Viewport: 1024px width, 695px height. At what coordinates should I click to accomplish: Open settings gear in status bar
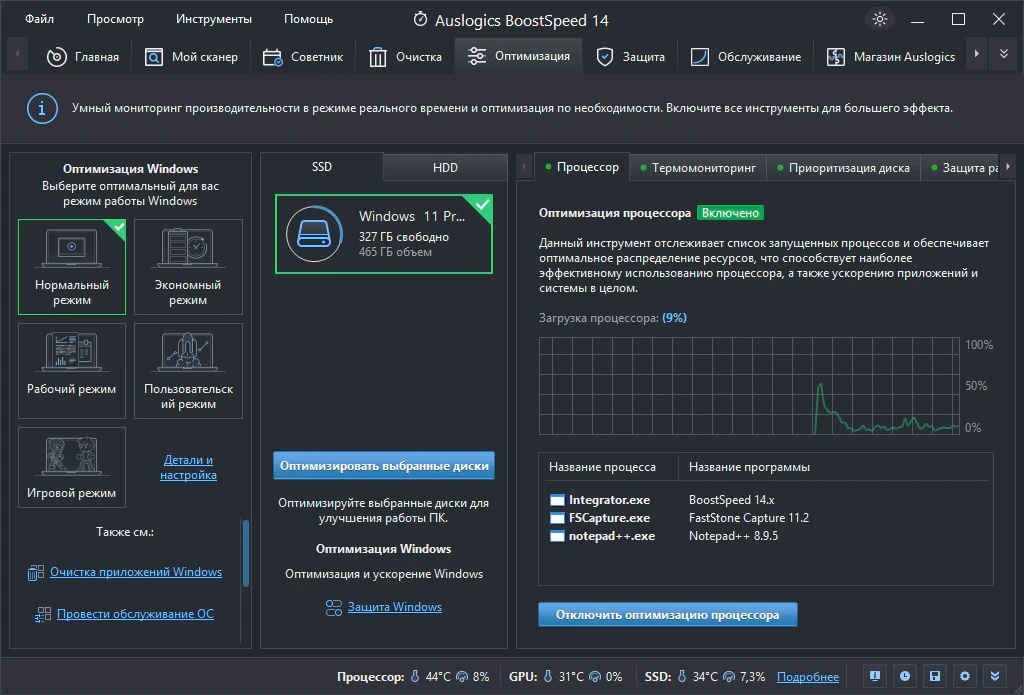(x=965, y=676)
